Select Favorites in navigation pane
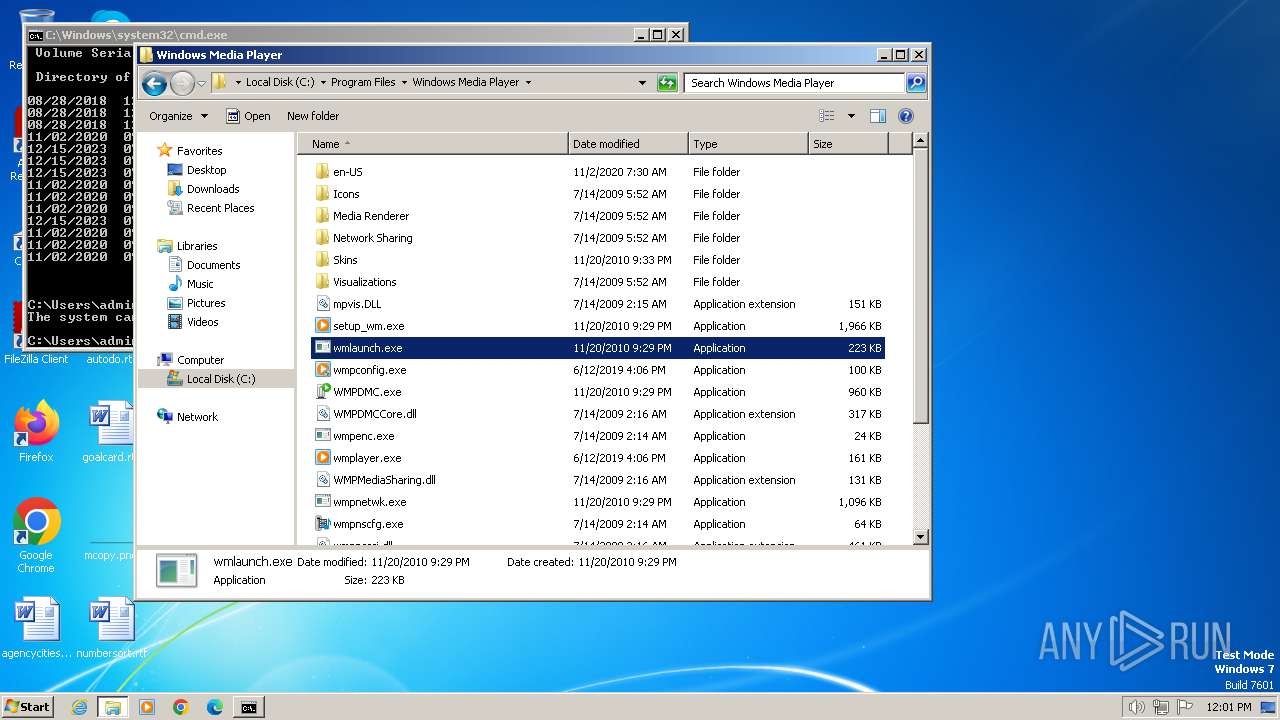The height and width of the screenshot is (720, 1280). tap(199, 151)
